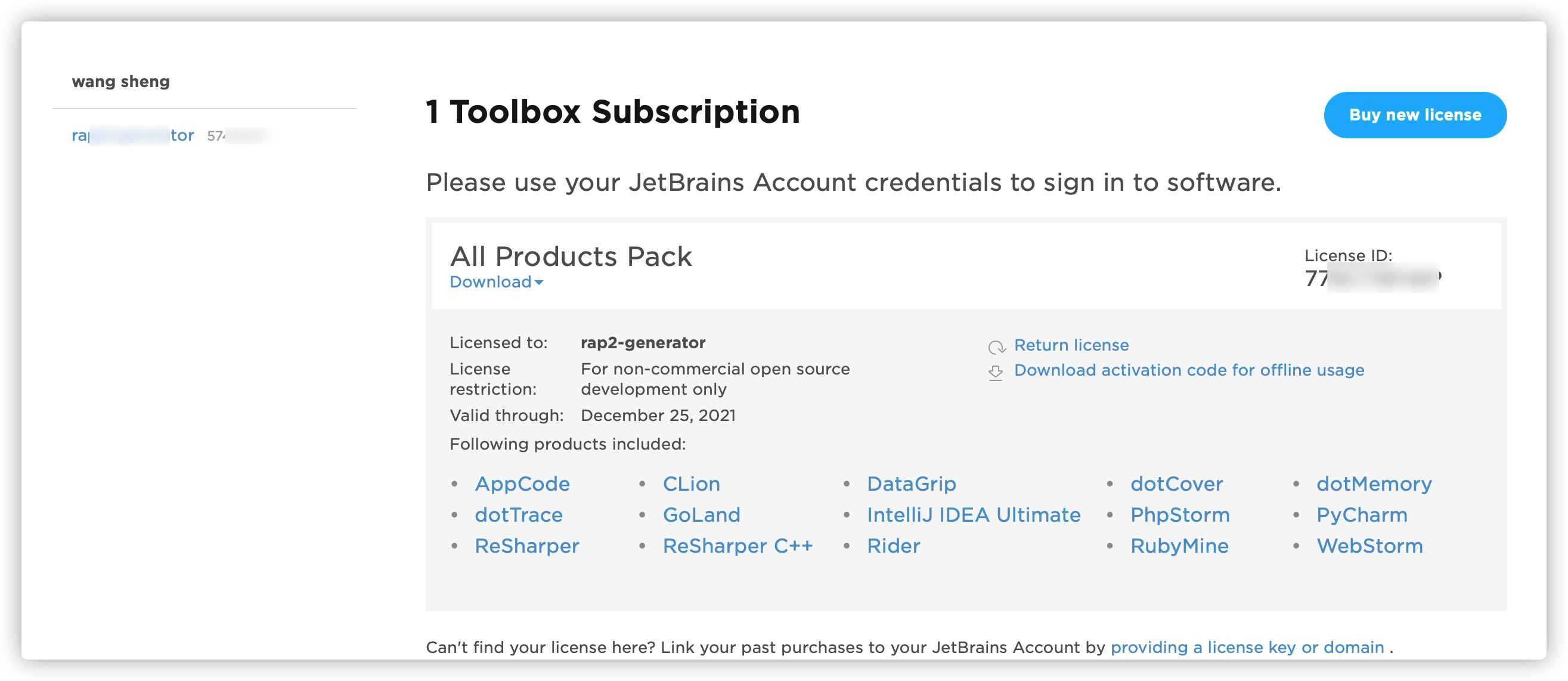Go to the DataGrip product page
This screenshot has height=681, width=1568.
[911, 484]
